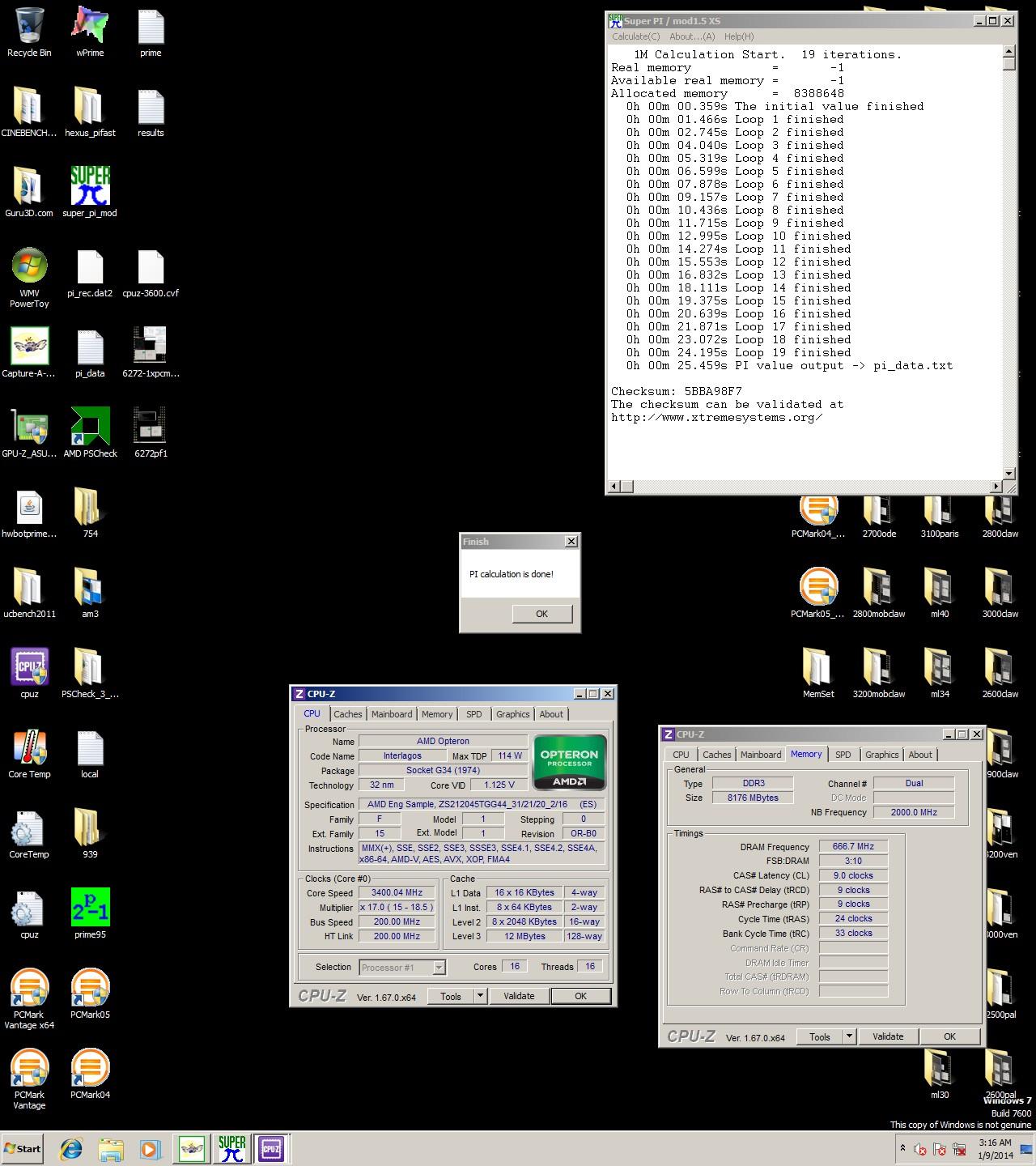Open the super_pi_mod desktop shortcut
Screen dimensions: 1036x1166
(x=90, y=193)
